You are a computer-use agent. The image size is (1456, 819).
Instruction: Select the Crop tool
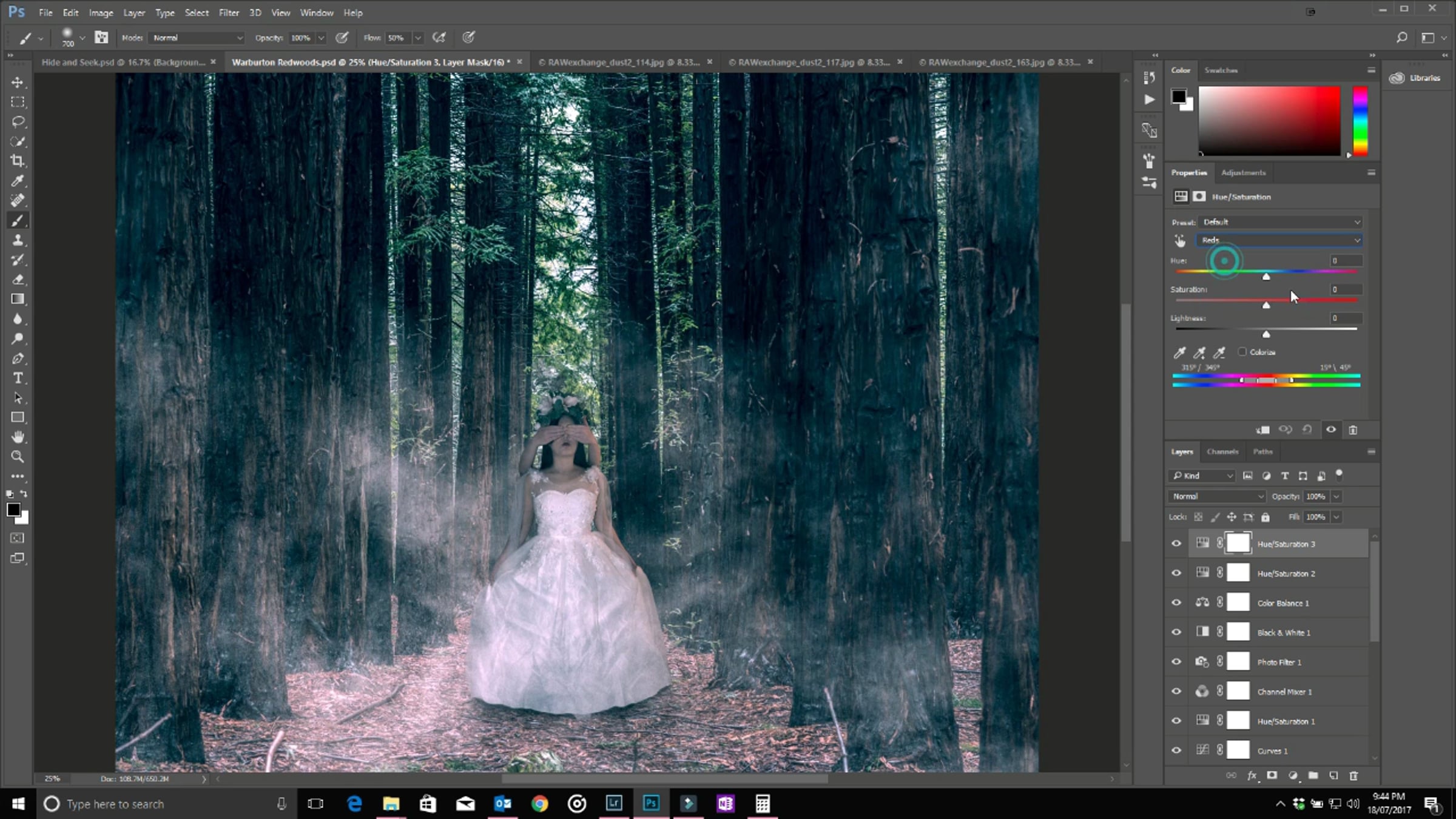[18, 161]
